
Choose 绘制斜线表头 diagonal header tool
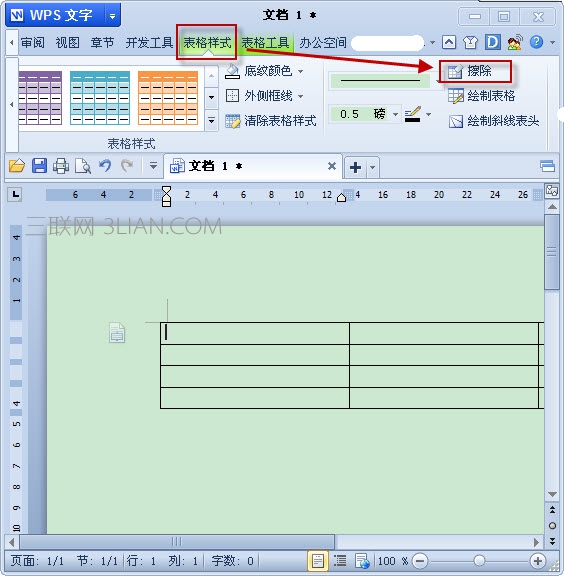click(x=493, y=121)
